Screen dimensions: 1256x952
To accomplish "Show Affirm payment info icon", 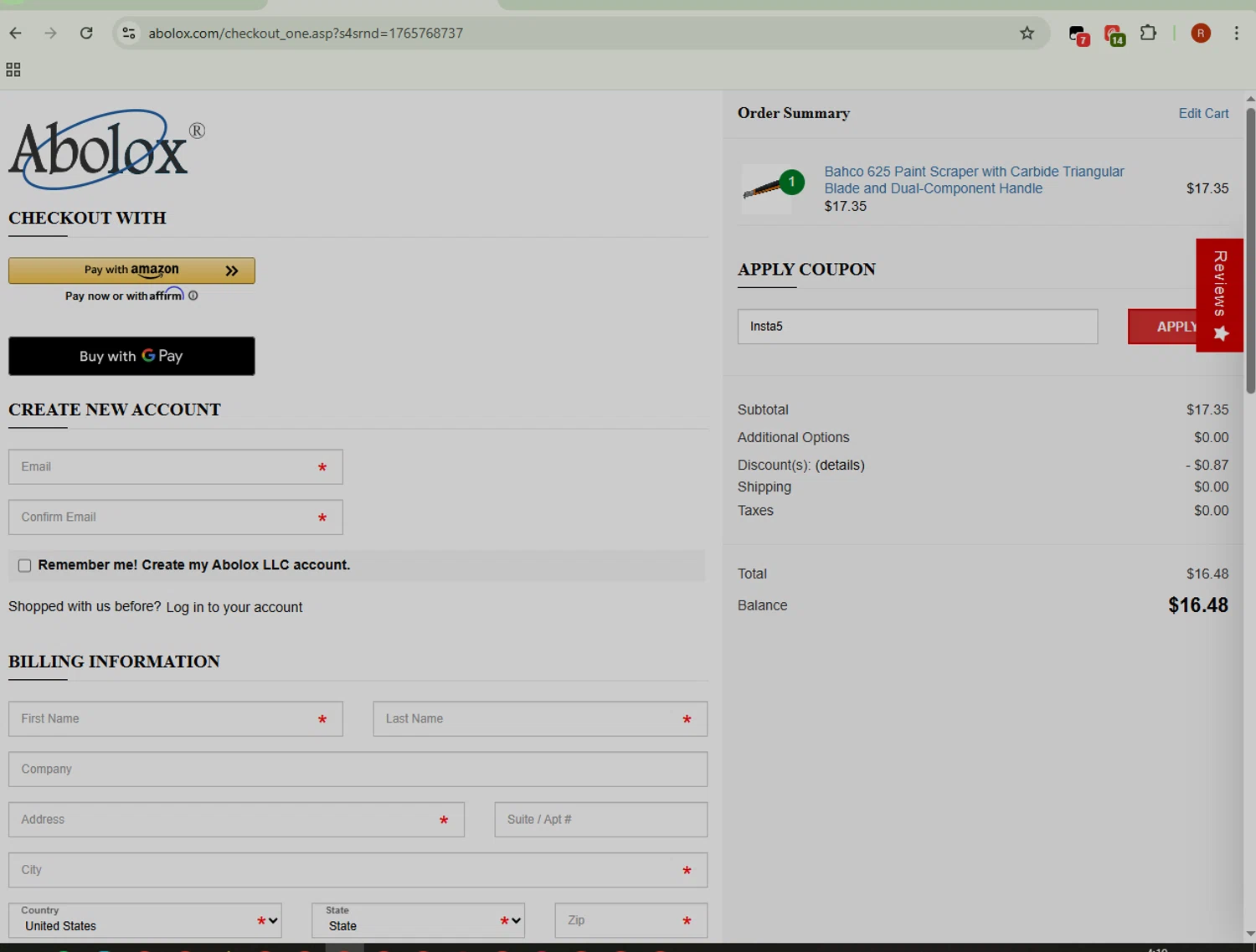I will 193,296.
